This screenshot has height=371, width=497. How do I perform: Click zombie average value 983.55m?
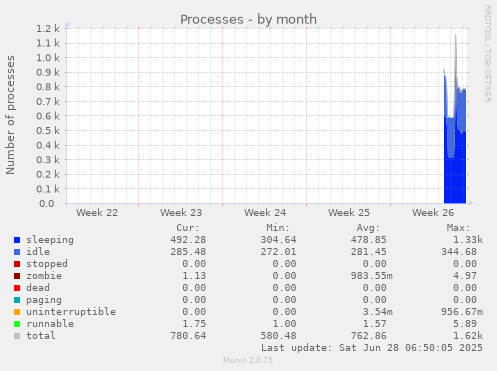click(x=372, y=276)
